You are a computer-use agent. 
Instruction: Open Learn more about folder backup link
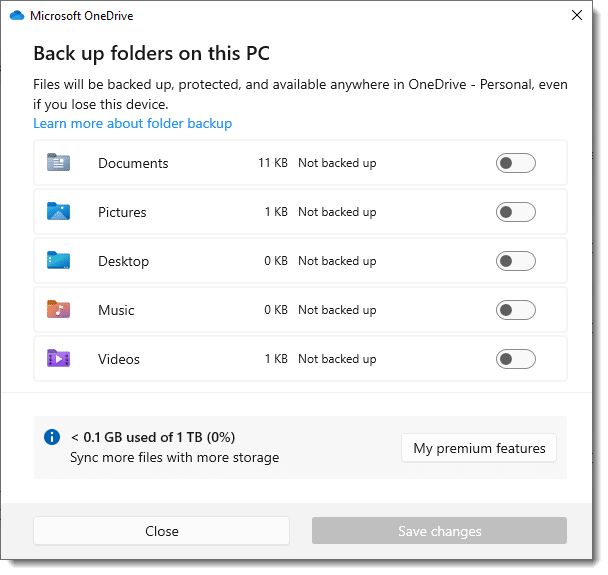(x=132, y=124)
